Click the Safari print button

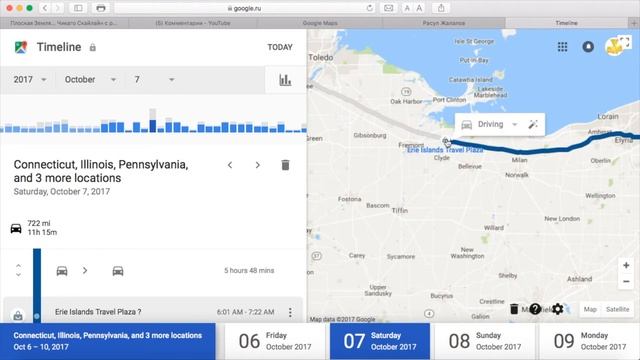pos(101,8)
